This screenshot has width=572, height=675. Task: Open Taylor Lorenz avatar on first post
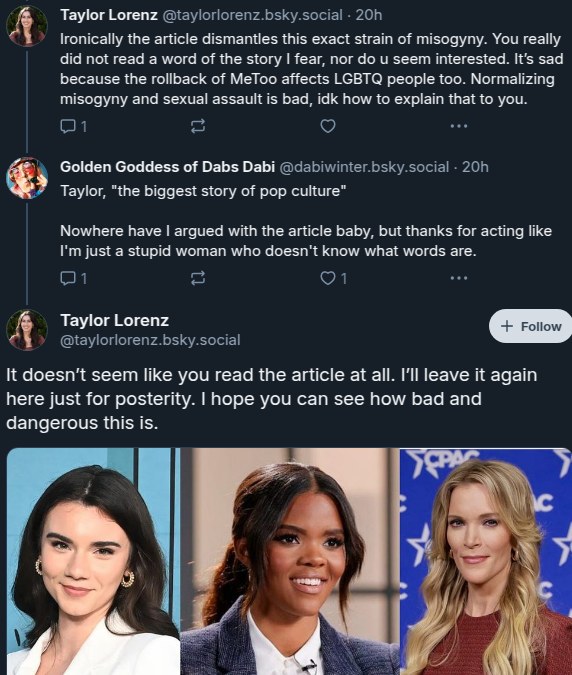tap(27, 26)
